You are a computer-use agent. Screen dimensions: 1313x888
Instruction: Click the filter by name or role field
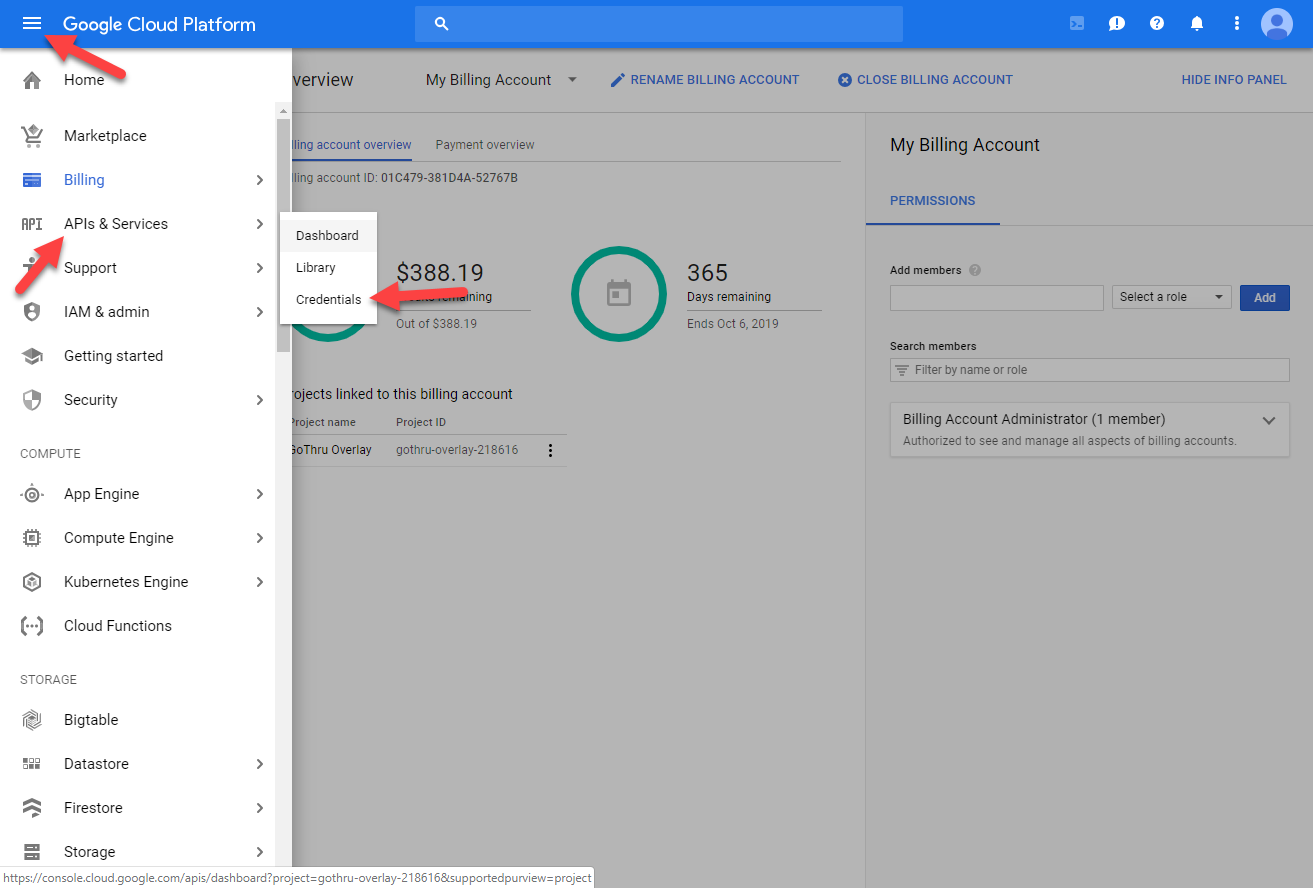coord(1089,369)
